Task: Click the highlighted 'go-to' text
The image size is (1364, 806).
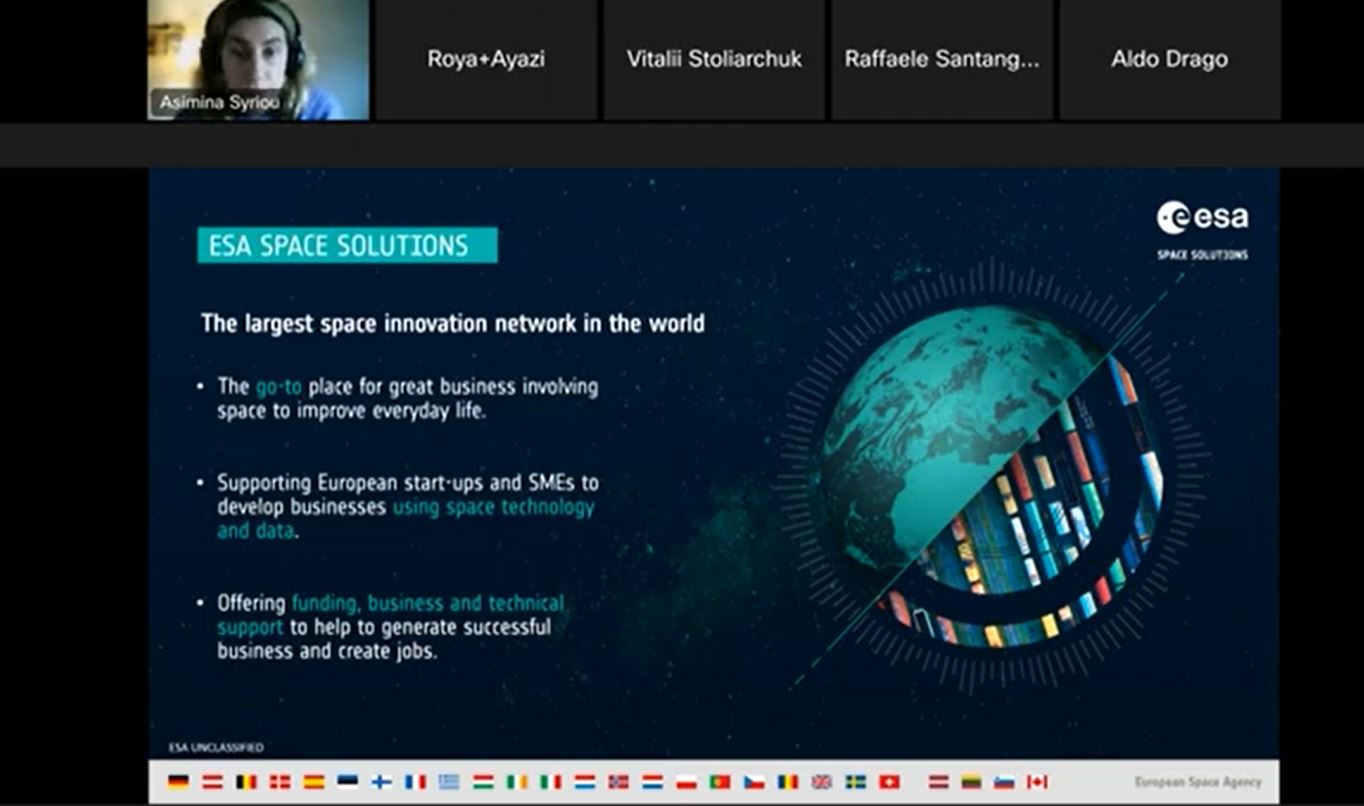Action: 279,386
